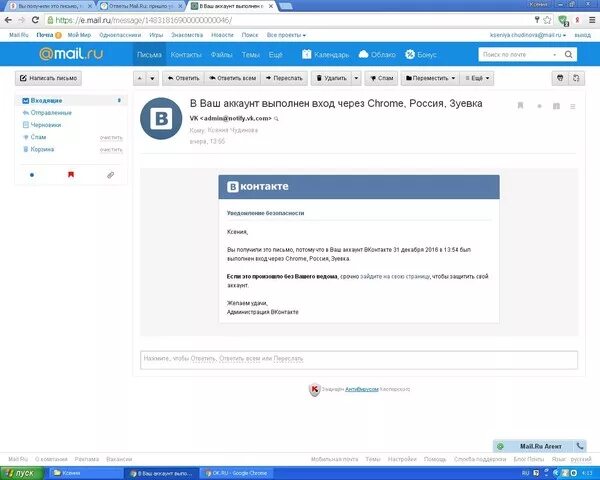Switch to Файлы tab

[x=222, y=55]
